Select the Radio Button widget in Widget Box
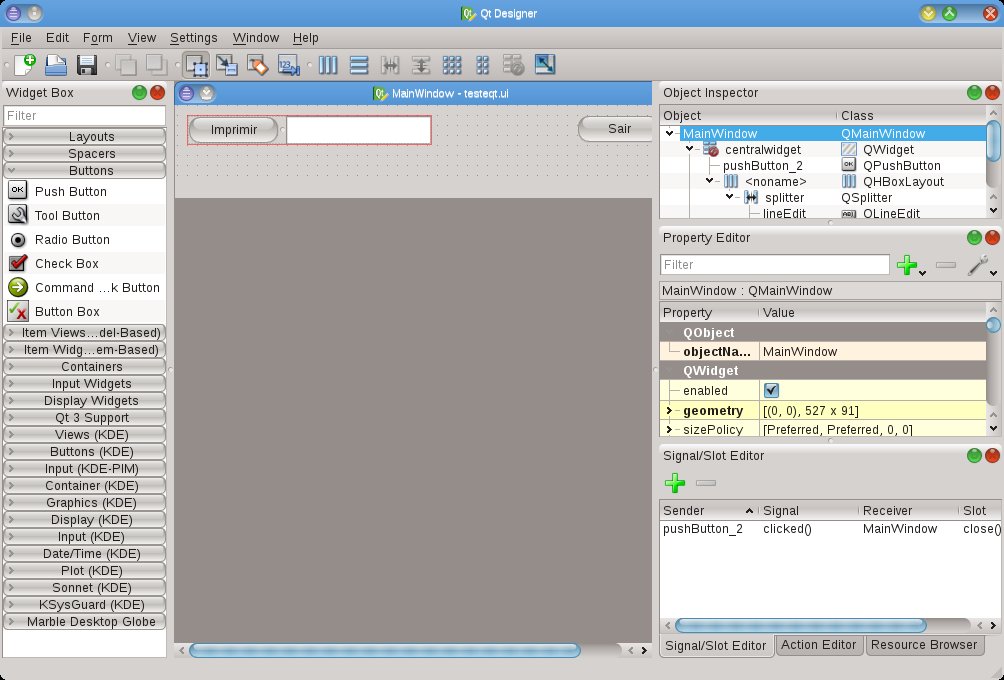1004x680 pixels. (70, 240)
